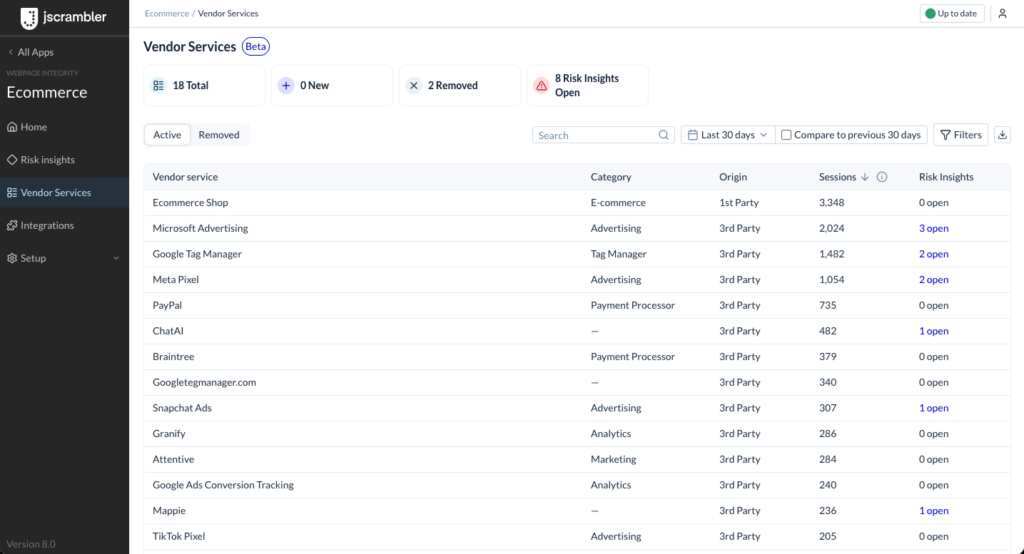1024x554 pixels.
Task: Open Microsoft Advertising 3 open link
Action: point(933,228)
